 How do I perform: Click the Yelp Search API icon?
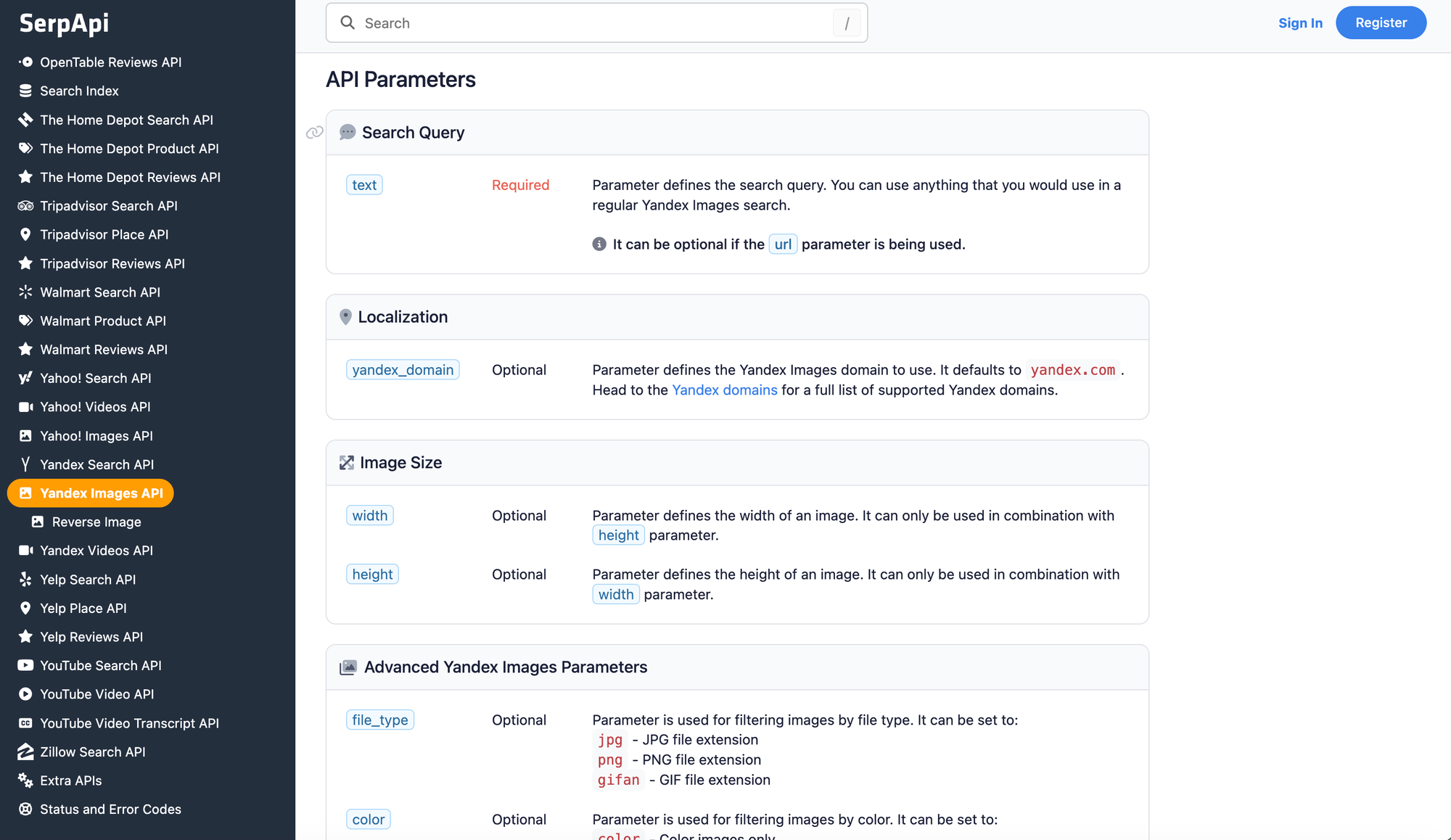click(25, 579)
